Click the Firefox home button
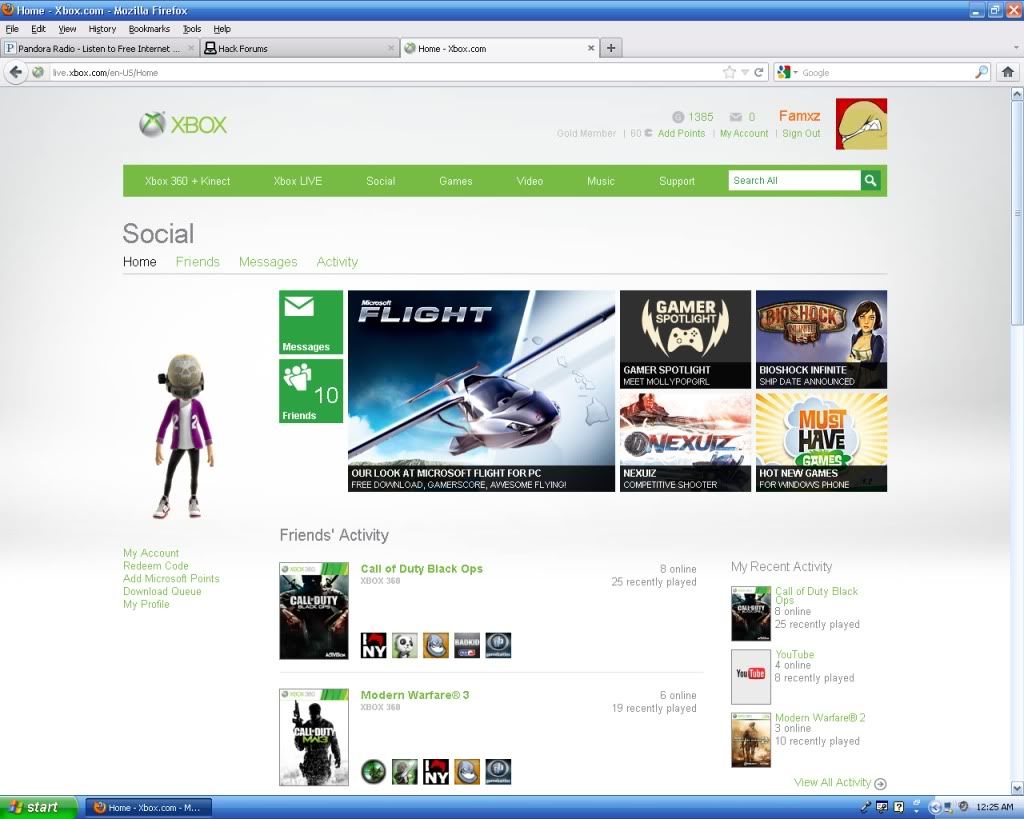 tap(1008, 72)
